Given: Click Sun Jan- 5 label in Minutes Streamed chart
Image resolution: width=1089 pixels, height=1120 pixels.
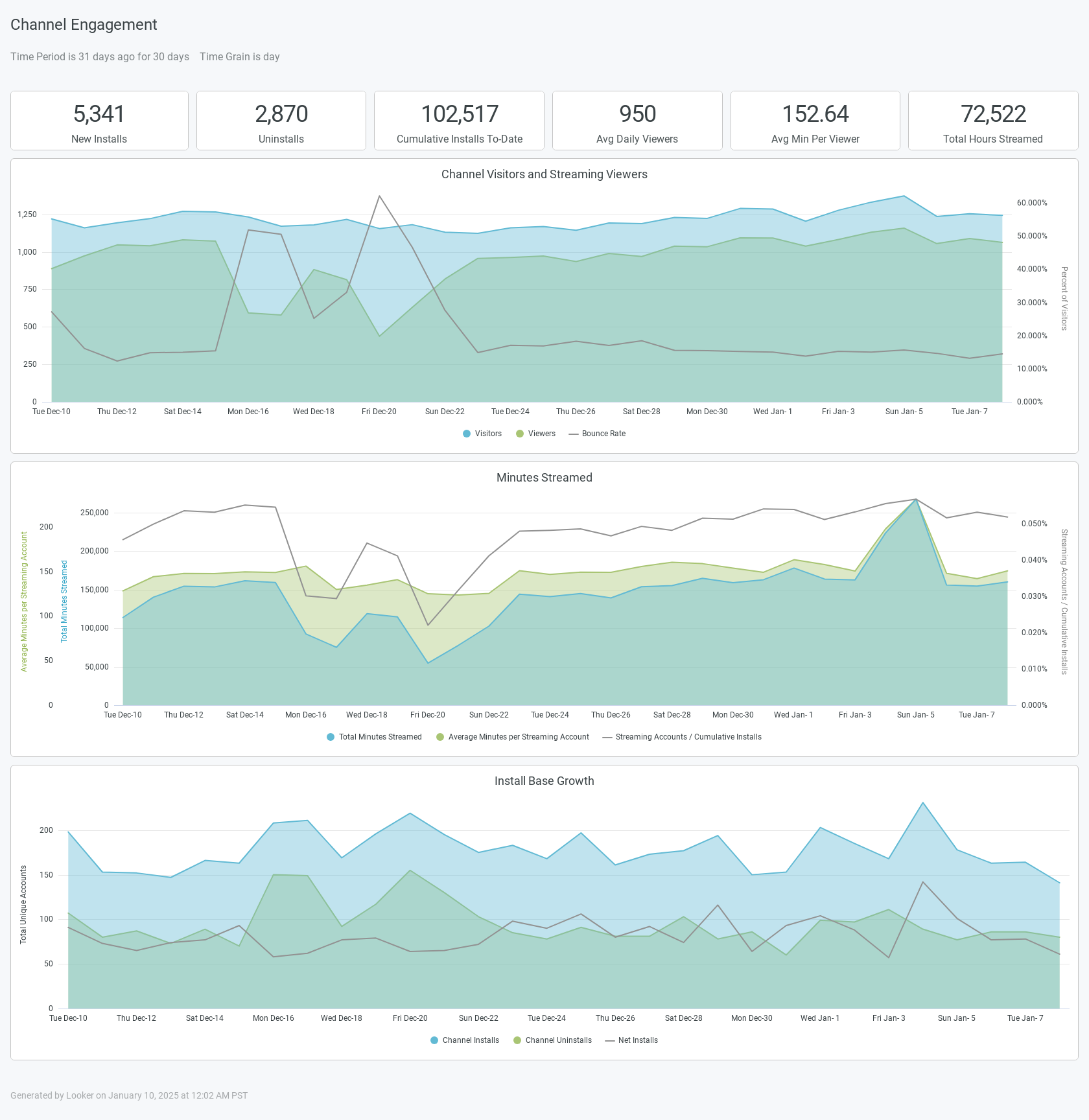Looking at the screenshot, I should coord(916,715).
